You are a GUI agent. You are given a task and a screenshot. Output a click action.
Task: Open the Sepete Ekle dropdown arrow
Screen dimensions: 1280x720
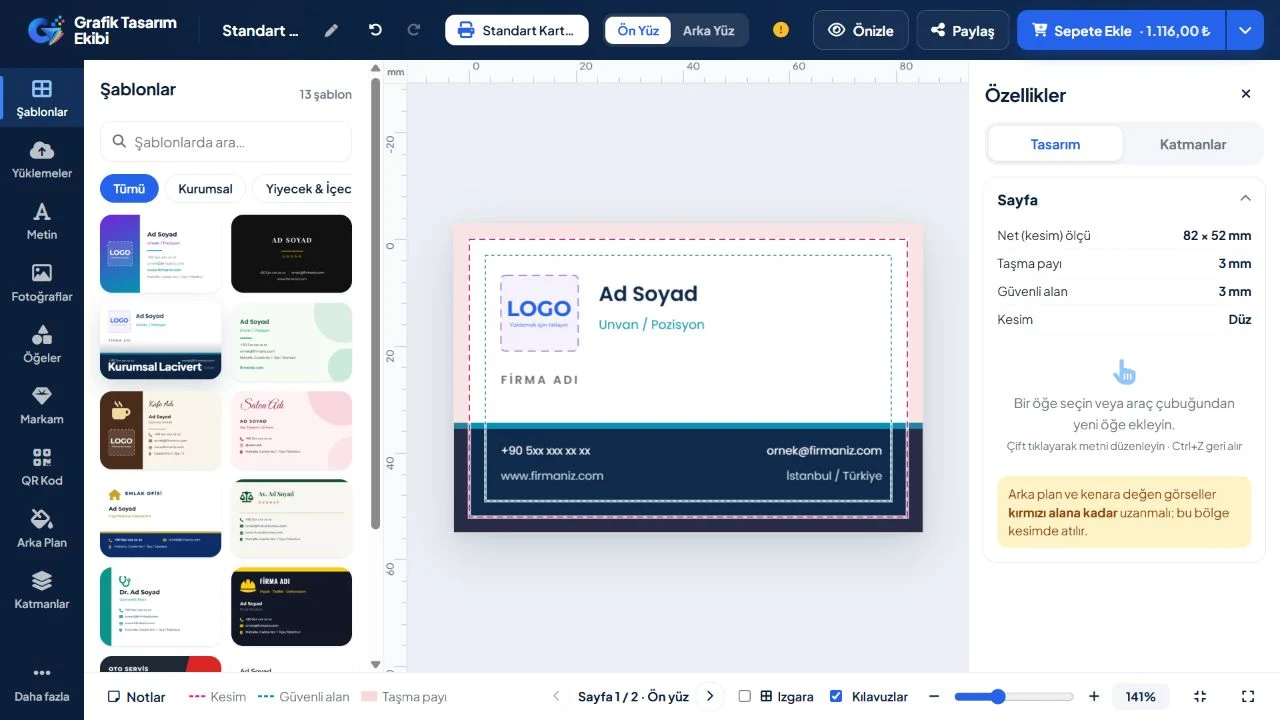click(1245, 30)
